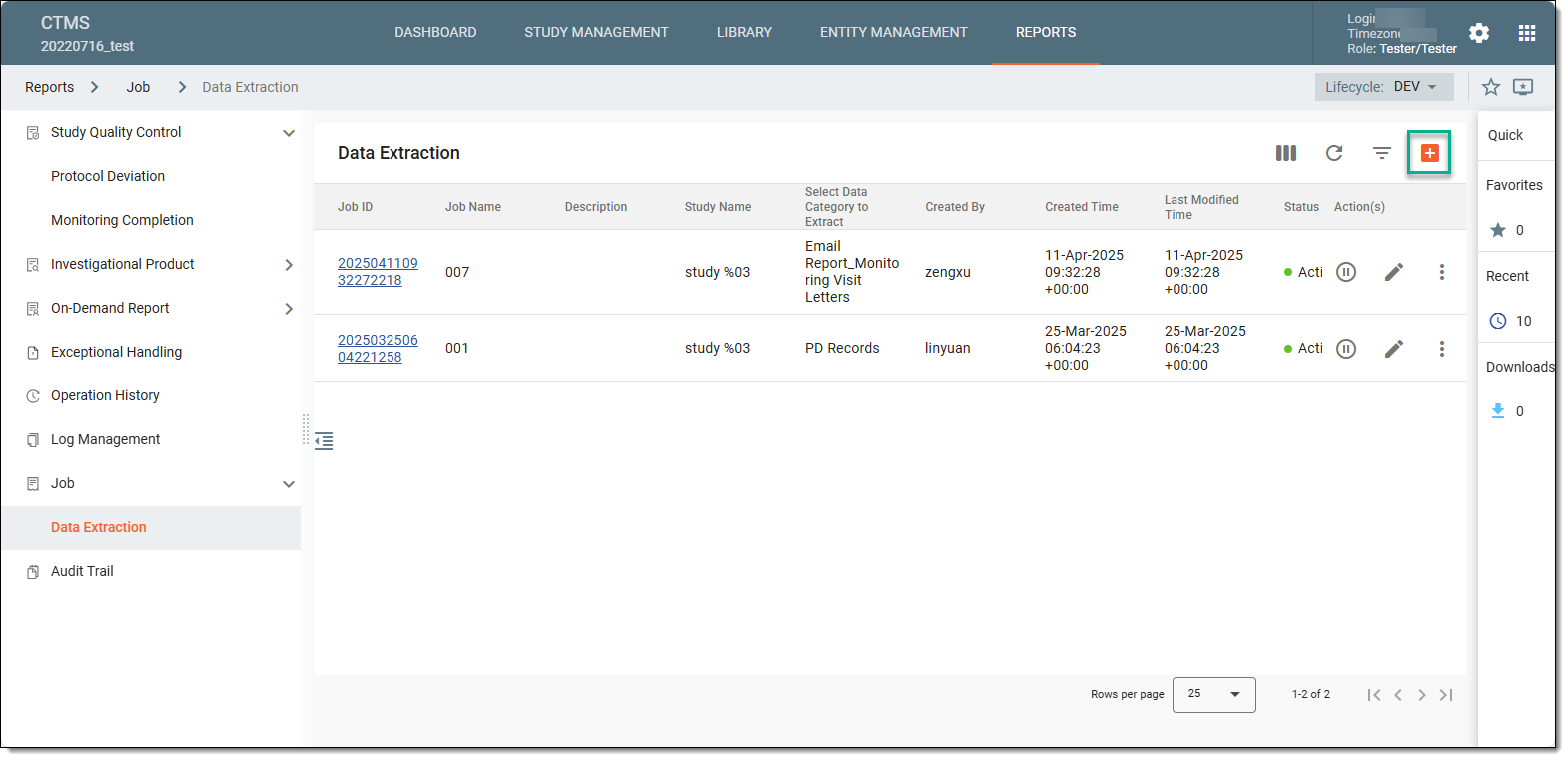
Task: Select Protocol Deviation in sidebar
Action: coord(108,176)
